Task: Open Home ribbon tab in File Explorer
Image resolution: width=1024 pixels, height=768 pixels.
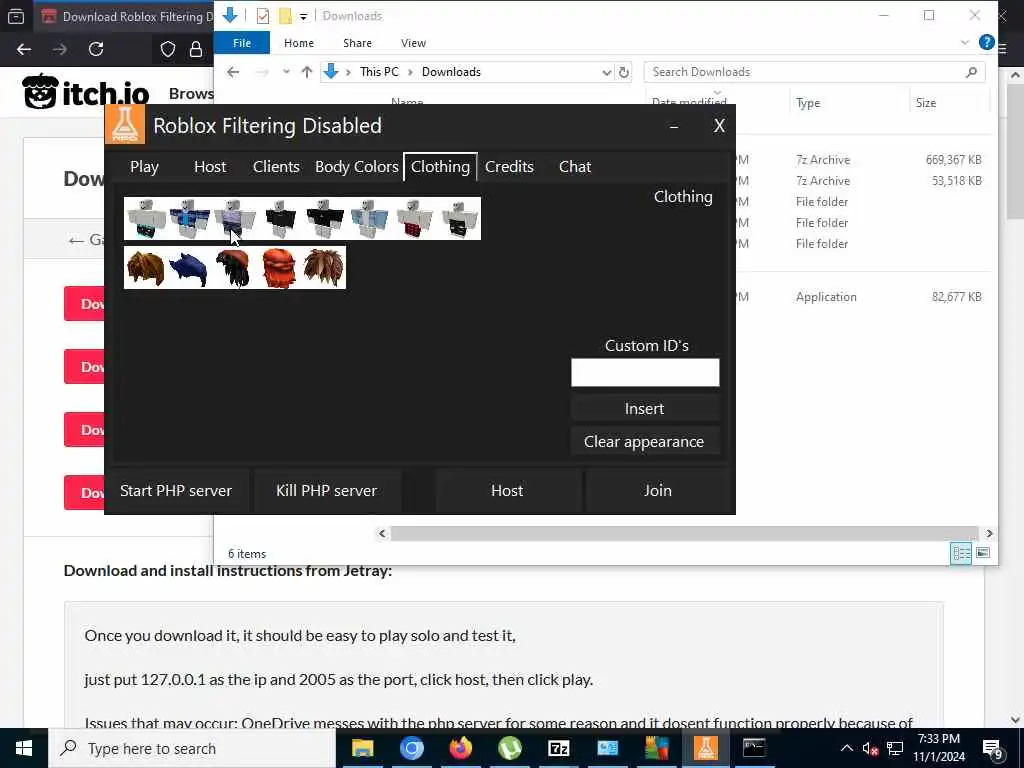Action: [x=299, y=43]
